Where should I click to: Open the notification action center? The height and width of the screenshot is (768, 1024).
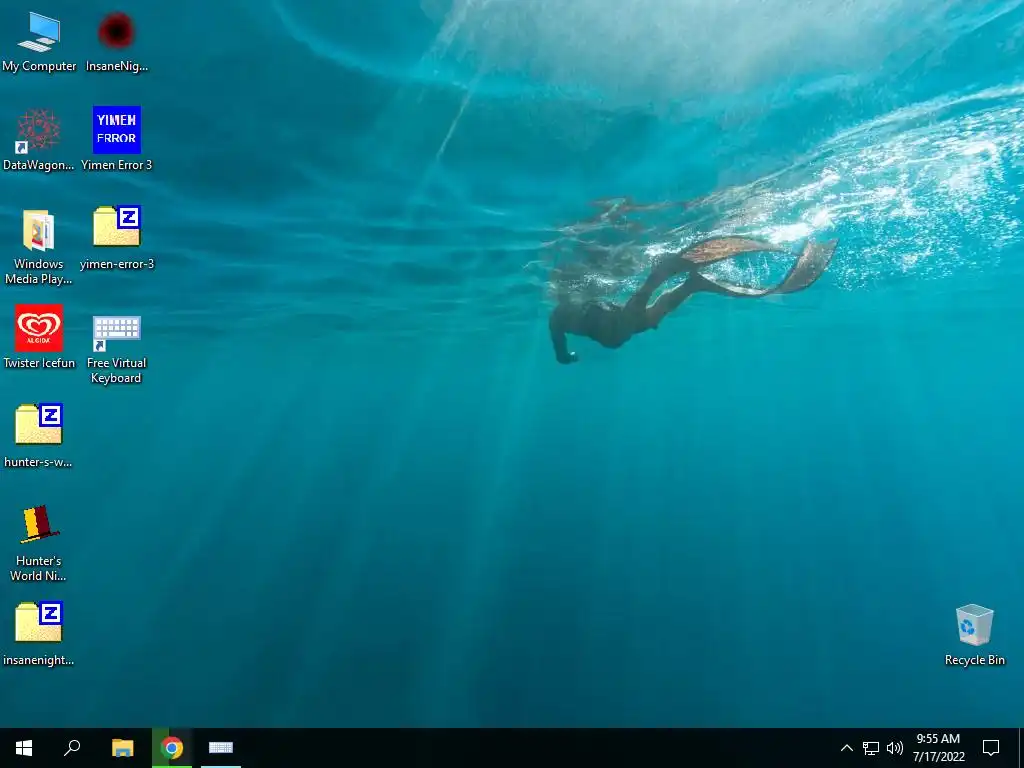click(x=991, y=748)
